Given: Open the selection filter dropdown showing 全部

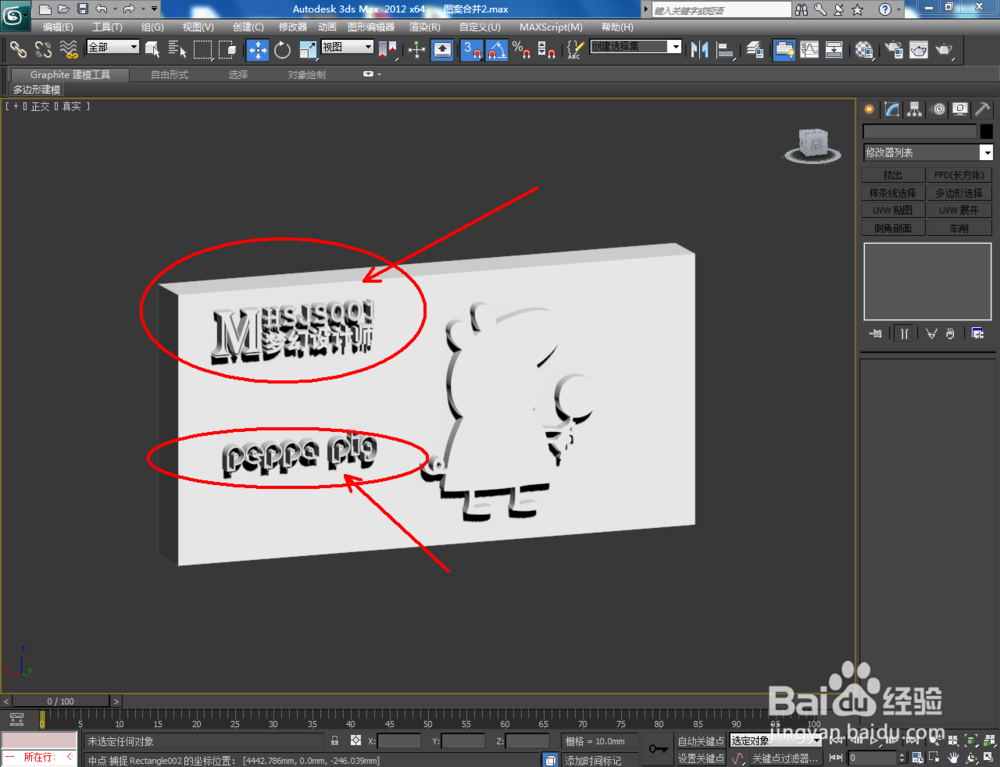Looking at the screenshot, I should 113,47.
